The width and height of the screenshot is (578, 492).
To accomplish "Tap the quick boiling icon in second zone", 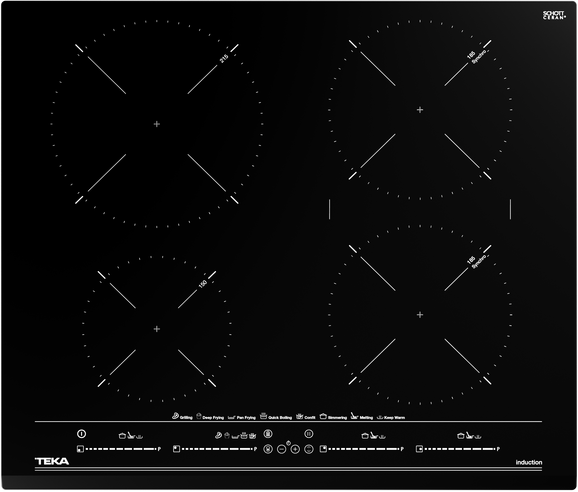I will [244, 436].
